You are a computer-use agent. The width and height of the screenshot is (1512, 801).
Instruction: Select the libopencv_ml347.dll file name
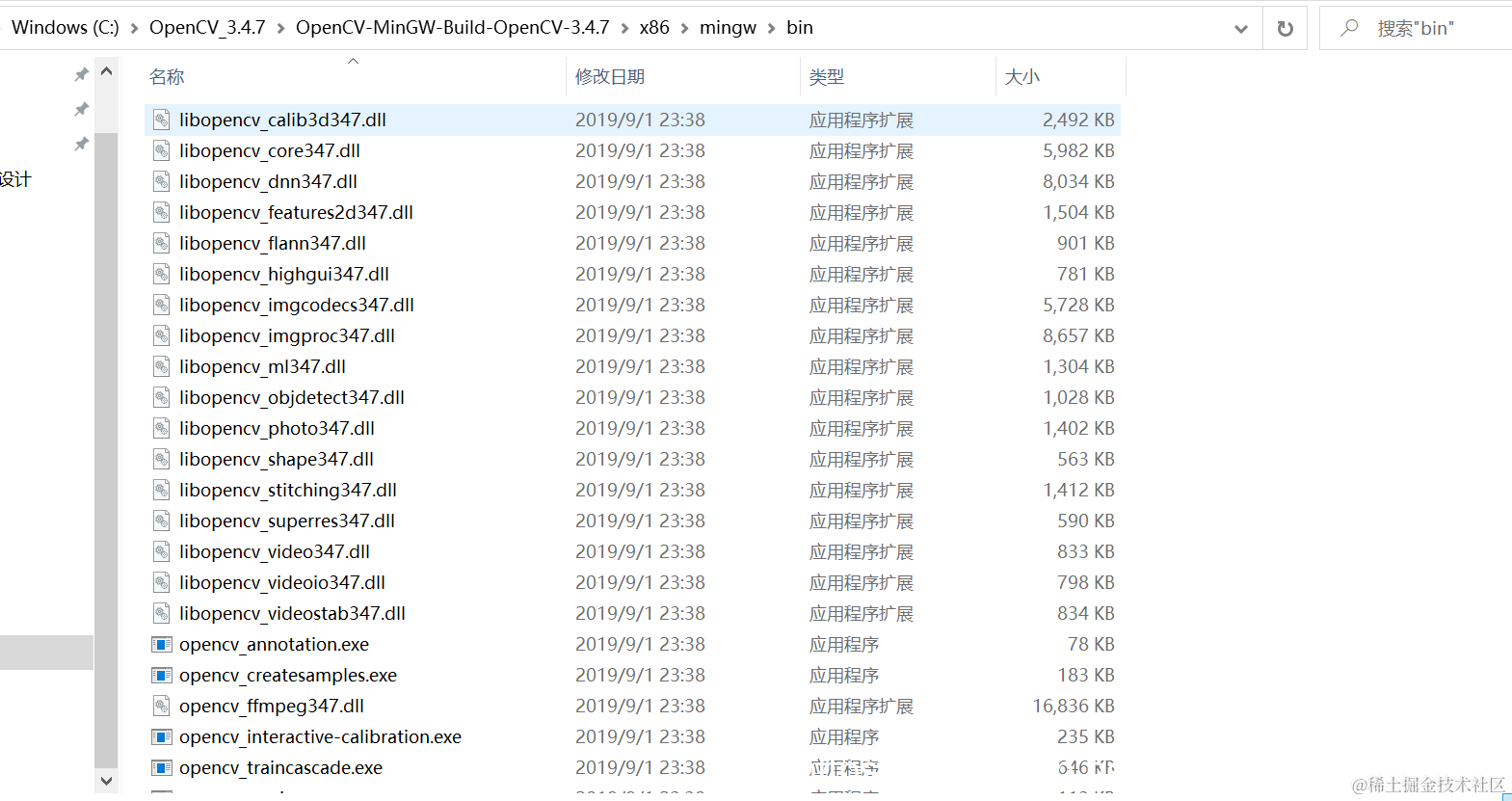[262, 366]
